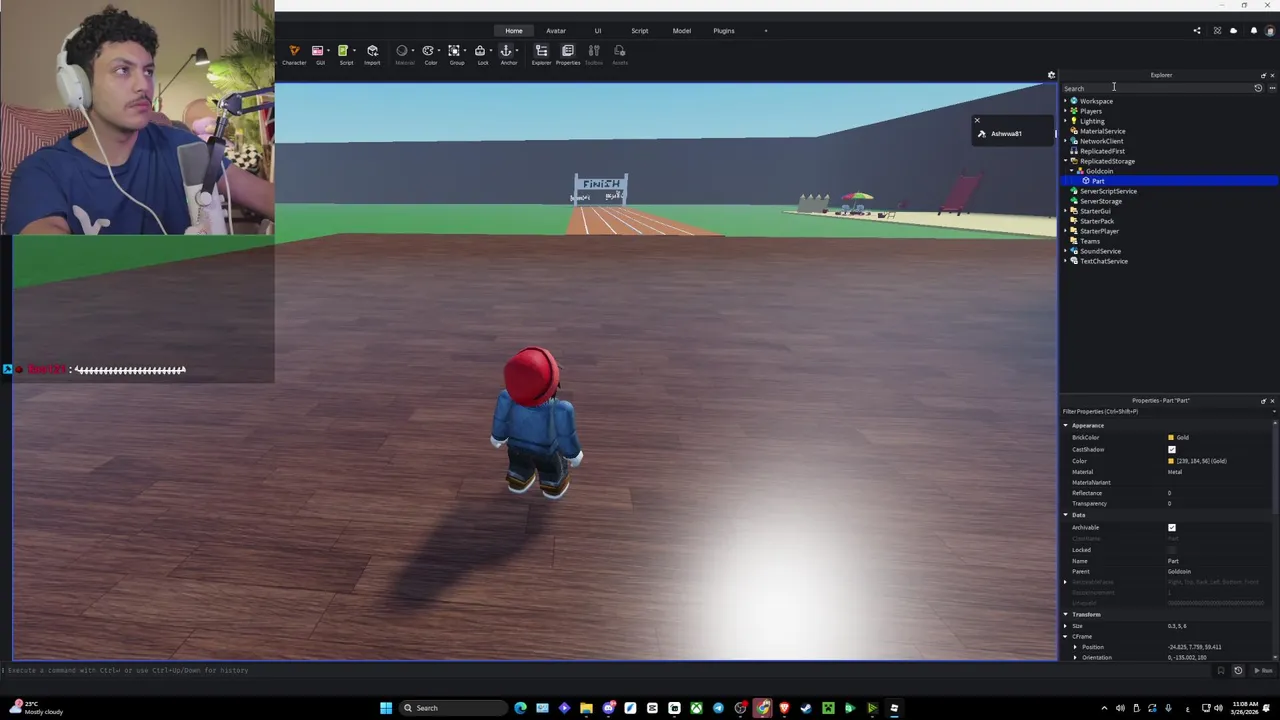This screenshot has width=1280, height=720.
Task: Collapse the Appearance properties section
Action: click(1066, 426)
